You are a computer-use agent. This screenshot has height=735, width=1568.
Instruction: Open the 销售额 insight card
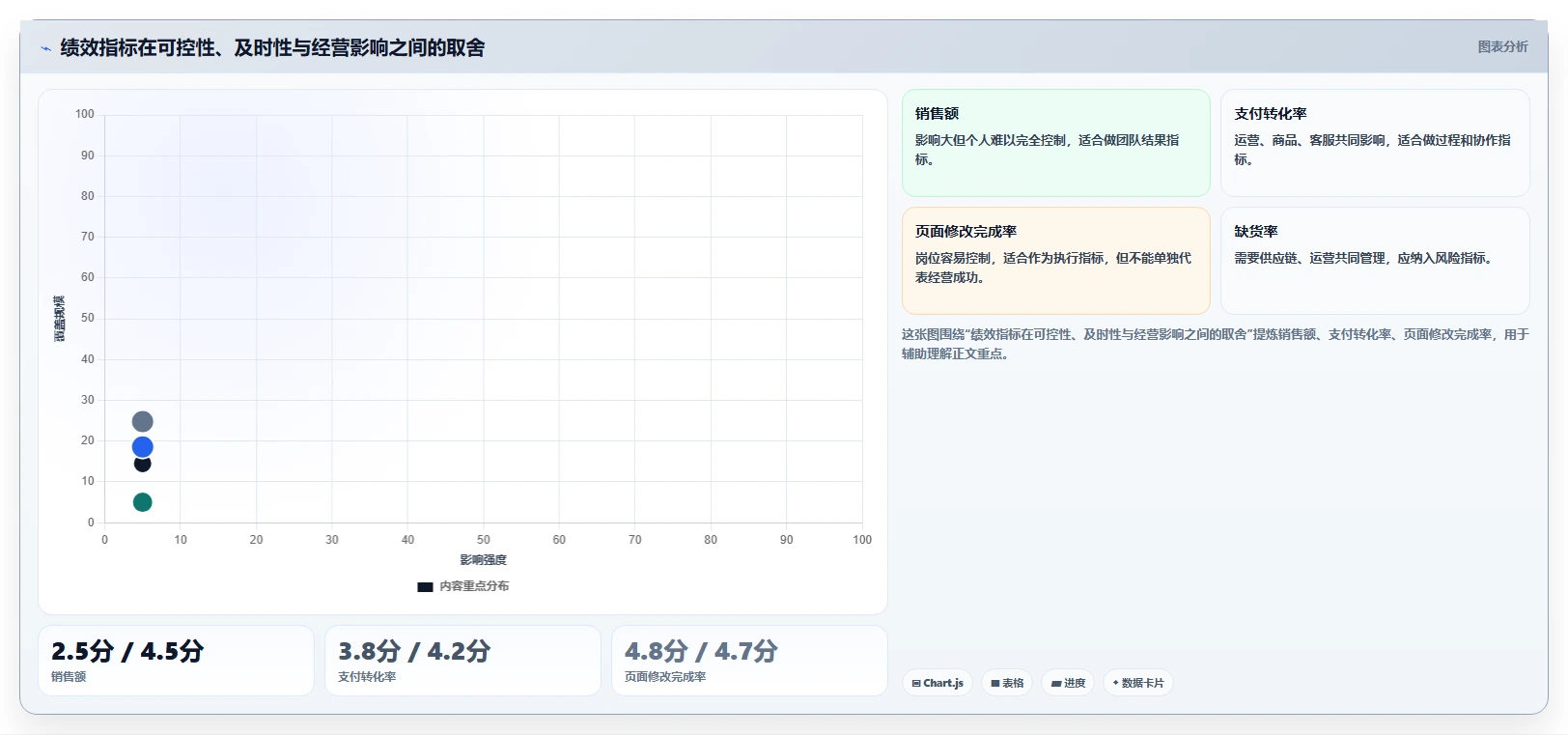[1055, 143]
